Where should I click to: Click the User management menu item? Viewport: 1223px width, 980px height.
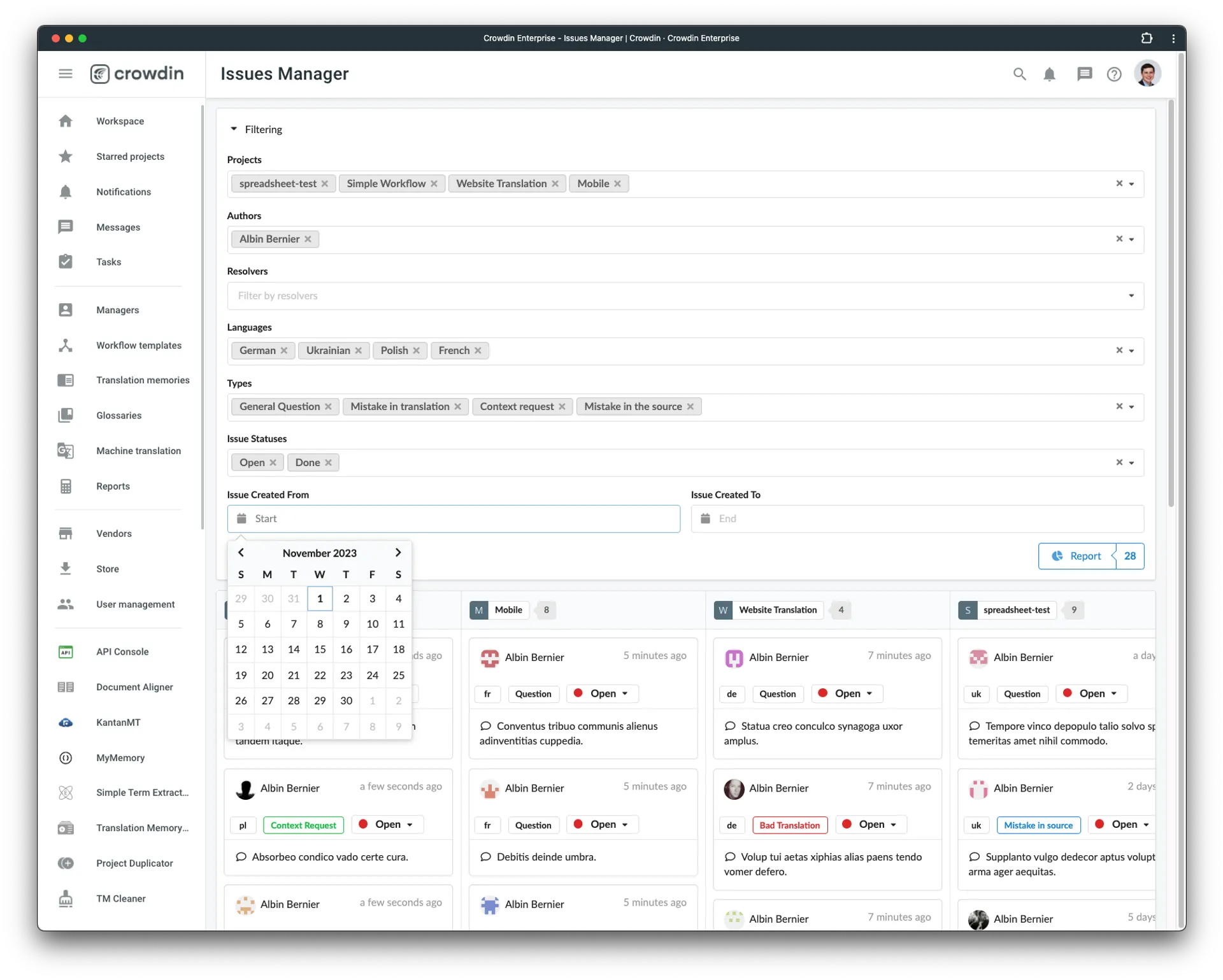(x=136, y=604)
